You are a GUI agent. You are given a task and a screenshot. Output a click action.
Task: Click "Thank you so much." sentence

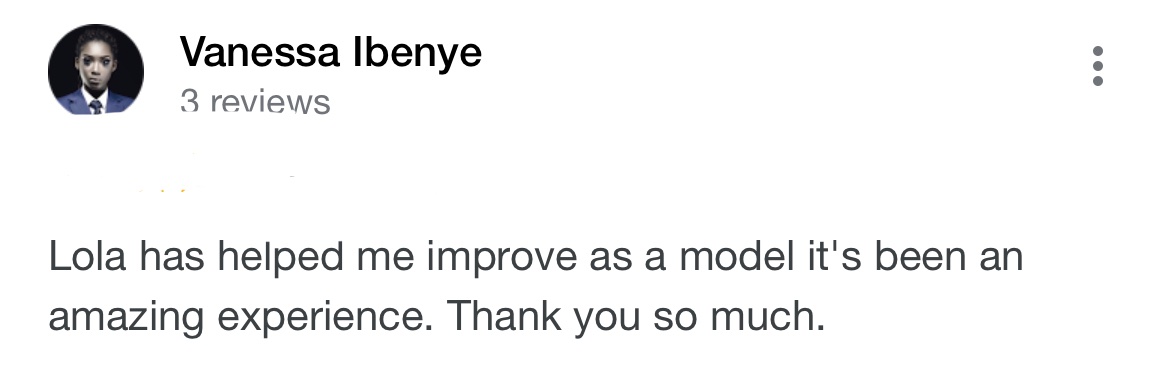[636, 317]
